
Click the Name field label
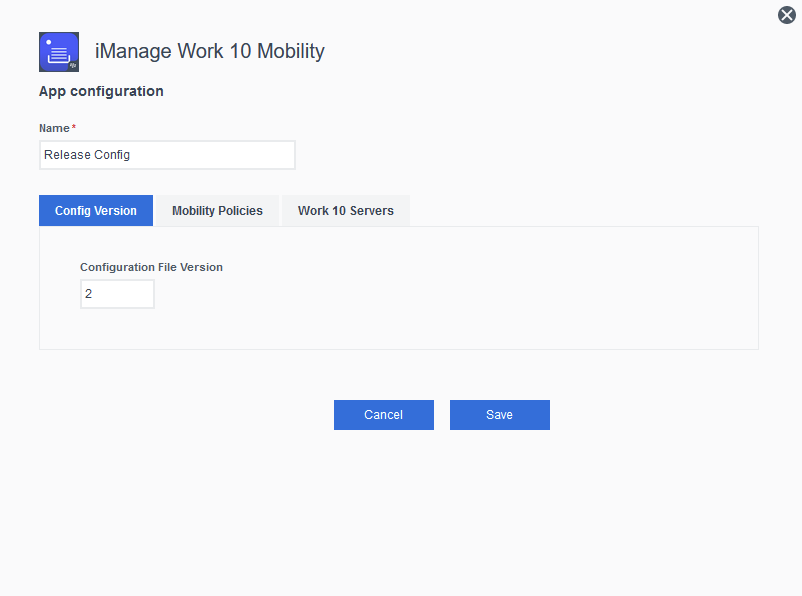(54, 128)
